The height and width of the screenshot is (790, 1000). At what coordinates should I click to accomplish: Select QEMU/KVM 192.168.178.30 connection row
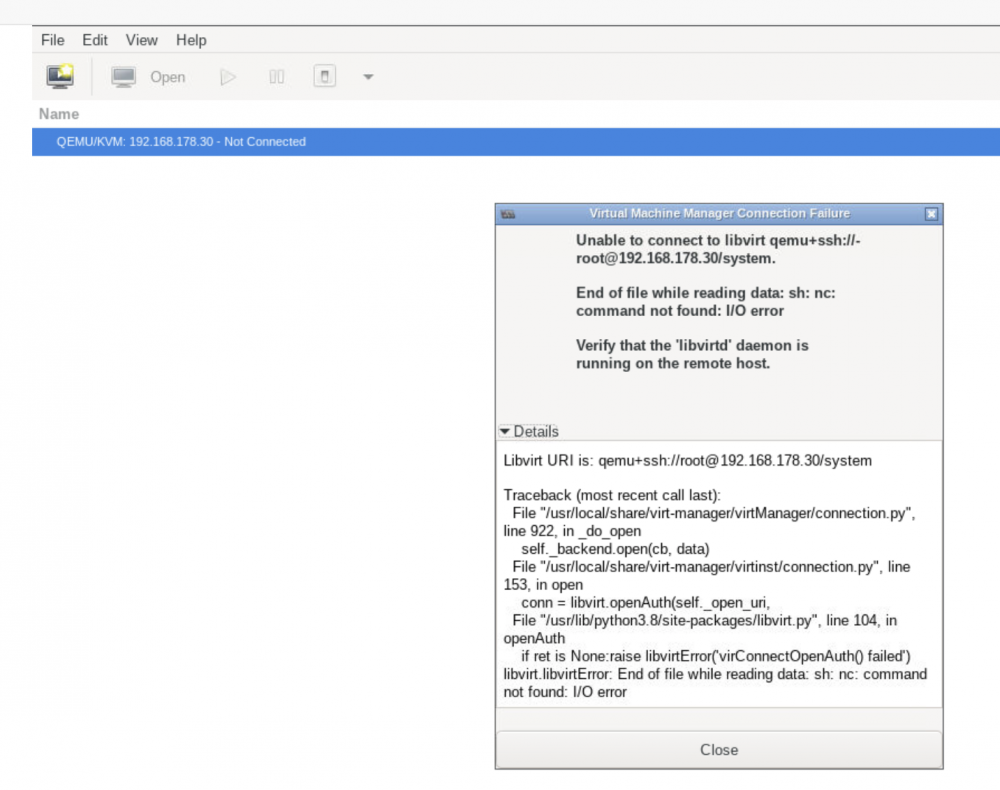pos(515,142)
